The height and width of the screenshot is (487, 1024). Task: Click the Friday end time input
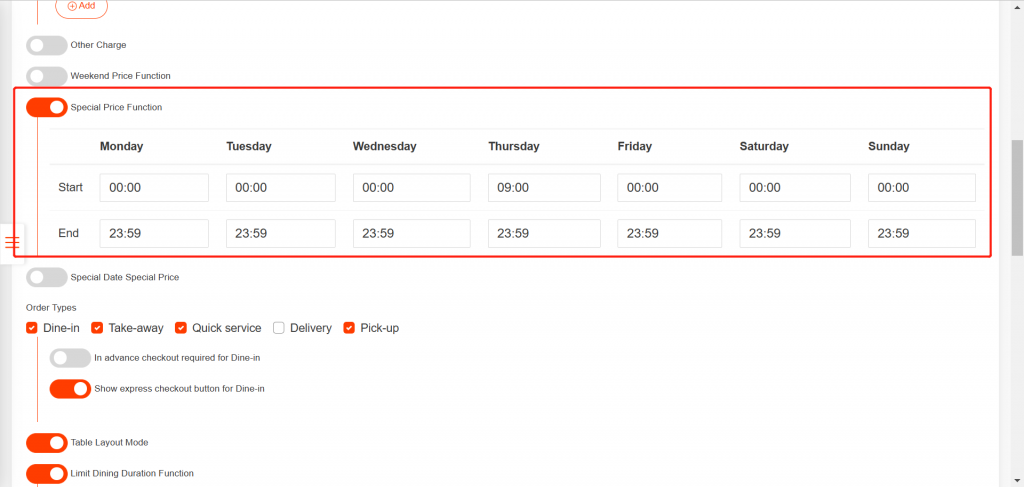pyautogui.click(x=669, y=234)
